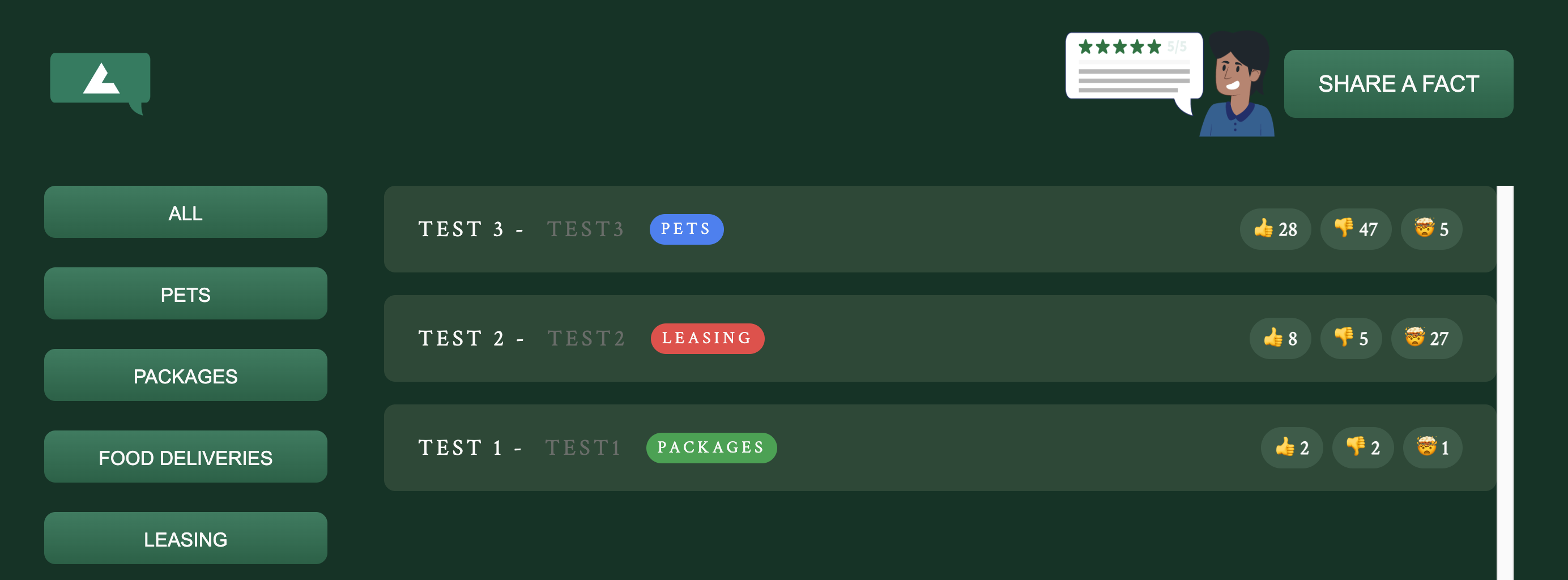
Task: React mind-blown on Test 1
Action: (1431, 448)
